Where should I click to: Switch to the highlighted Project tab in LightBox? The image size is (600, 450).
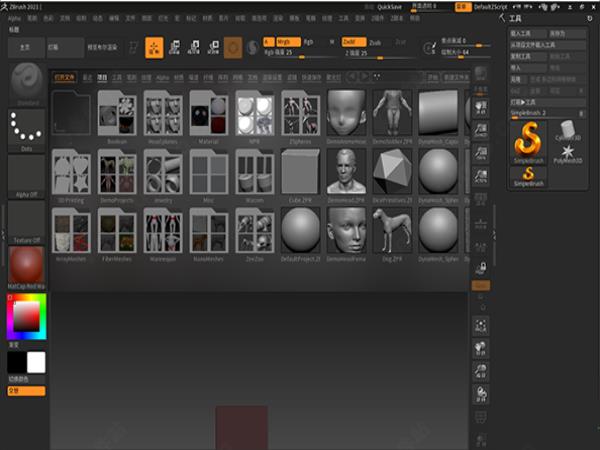(102, 77)
